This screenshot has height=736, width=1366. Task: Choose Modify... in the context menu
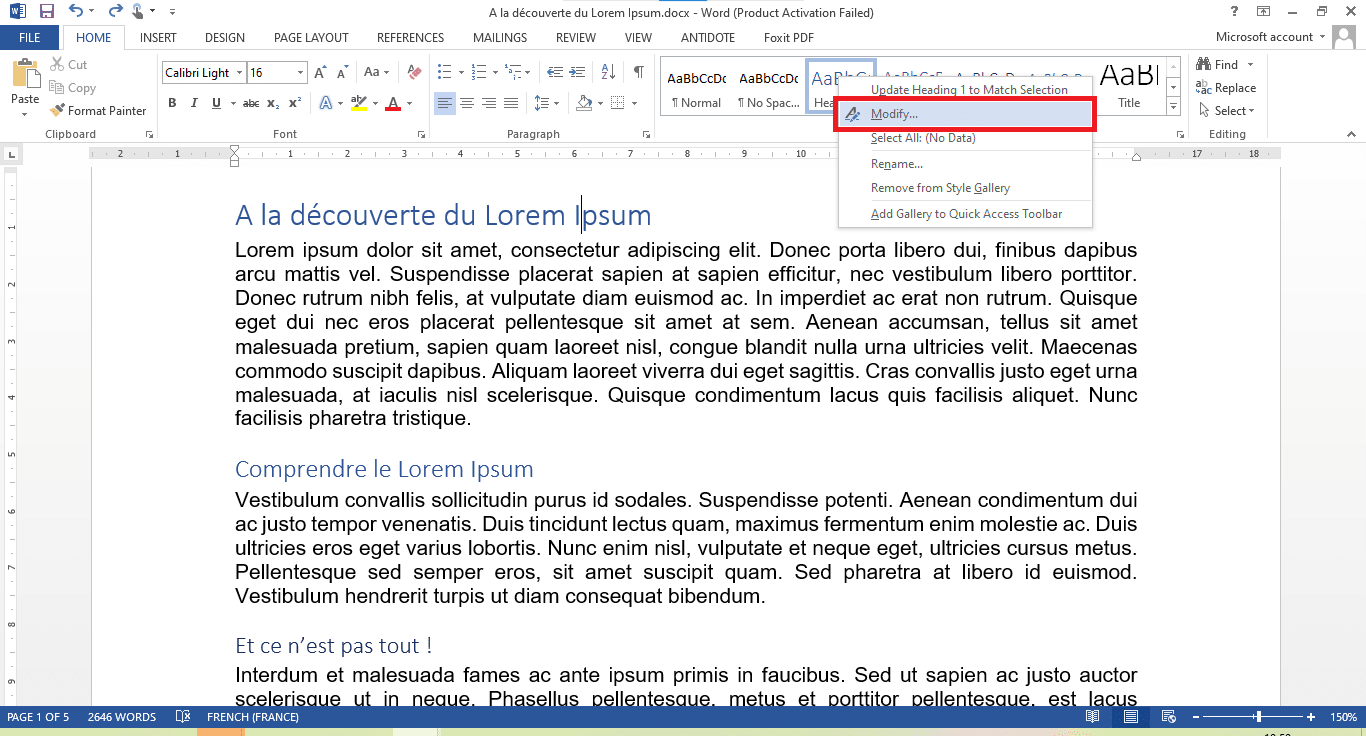tap(967, 114)
